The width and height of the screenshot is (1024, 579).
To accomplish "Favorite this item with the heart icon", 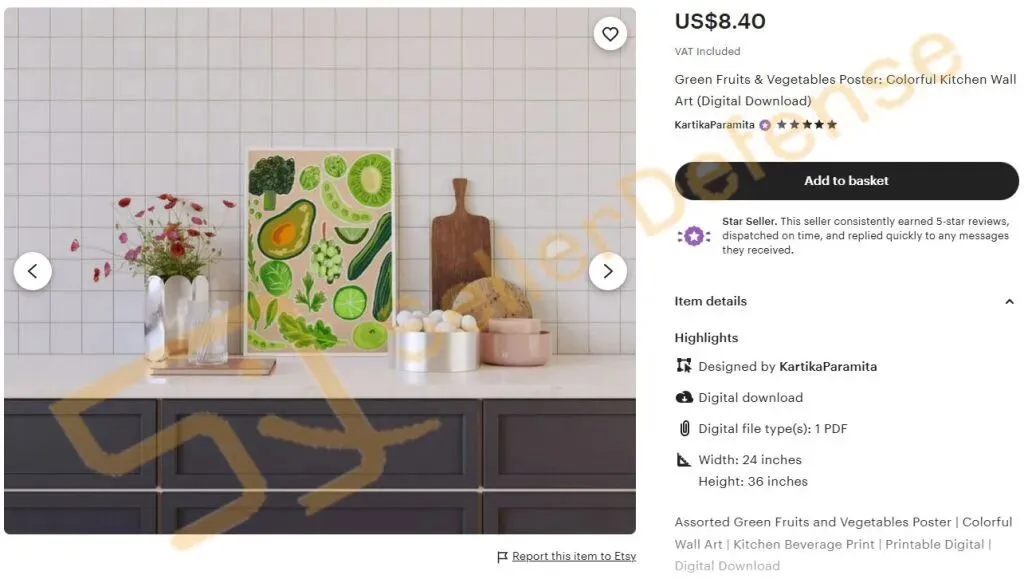I will tap(610, 34).
